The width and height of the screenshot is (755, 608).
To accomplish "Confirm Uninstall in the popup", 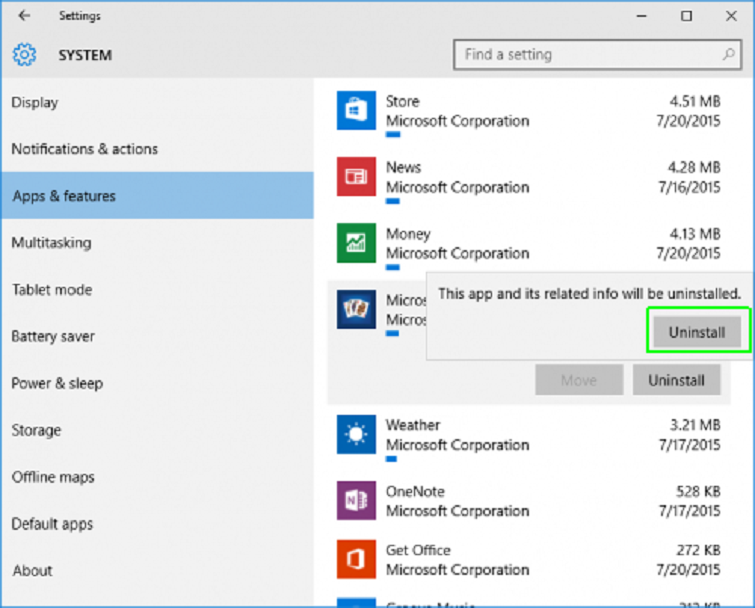I will click(x=696, y=332).
